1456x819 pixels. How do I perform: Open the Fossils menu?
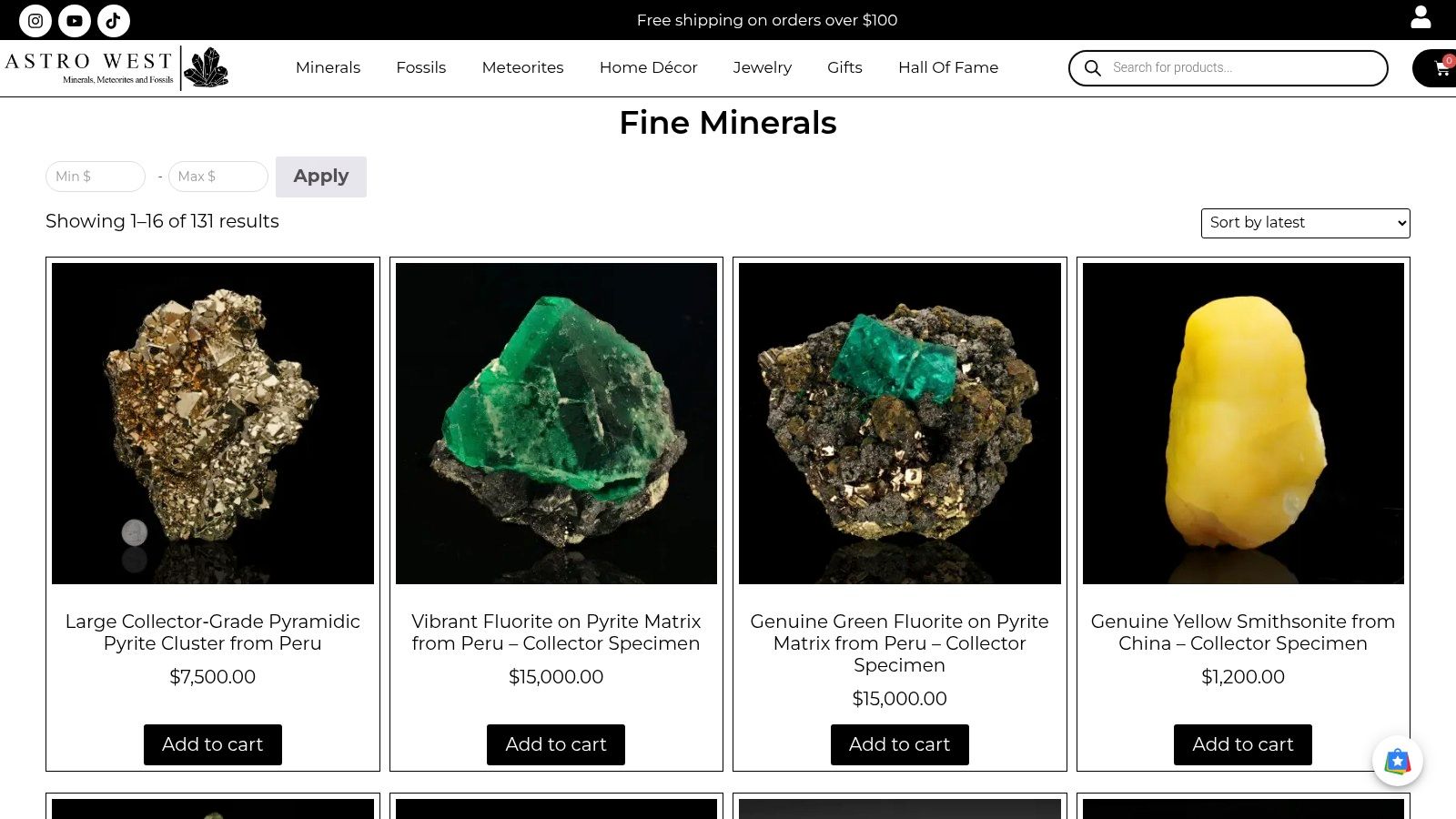click(421, 67)
